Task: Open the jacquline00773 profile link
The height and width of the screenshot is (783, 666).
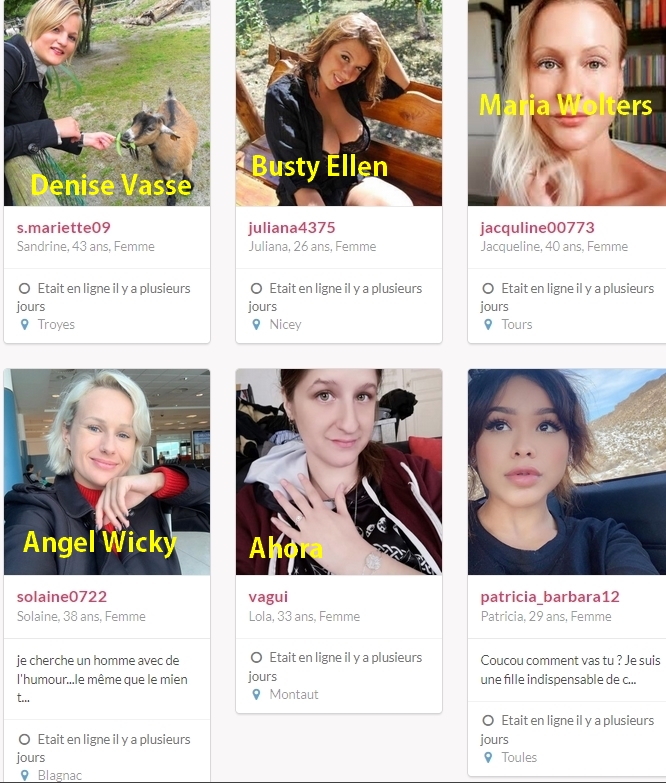Action: (537, 228)
